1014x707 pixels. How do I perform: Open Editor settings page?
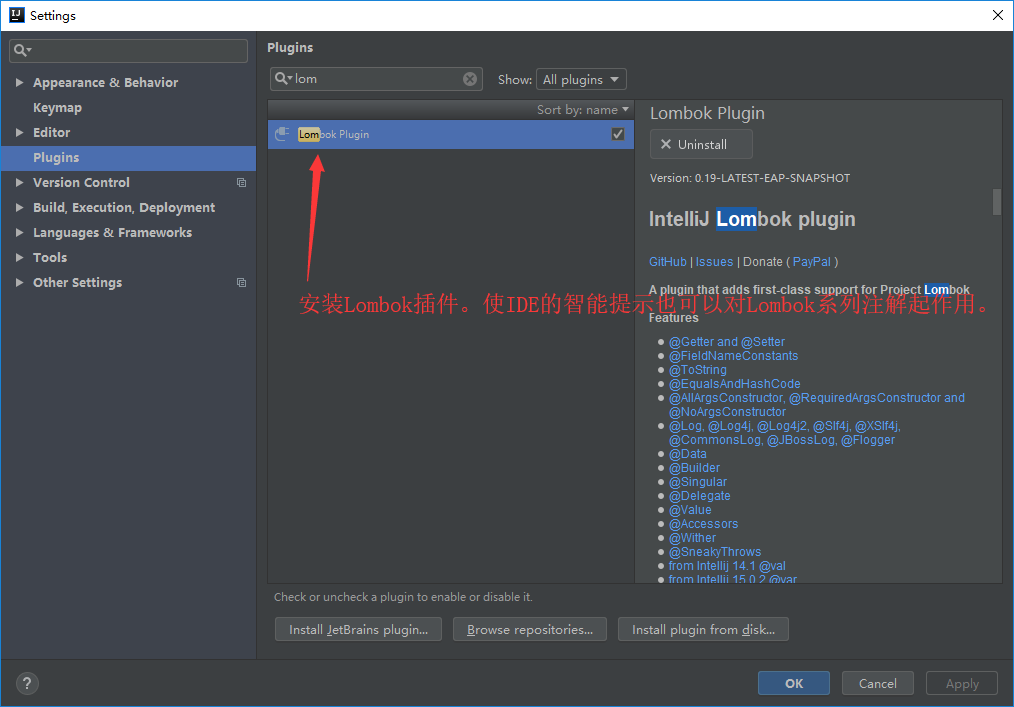pyautogui.click(x=52, y=133)
